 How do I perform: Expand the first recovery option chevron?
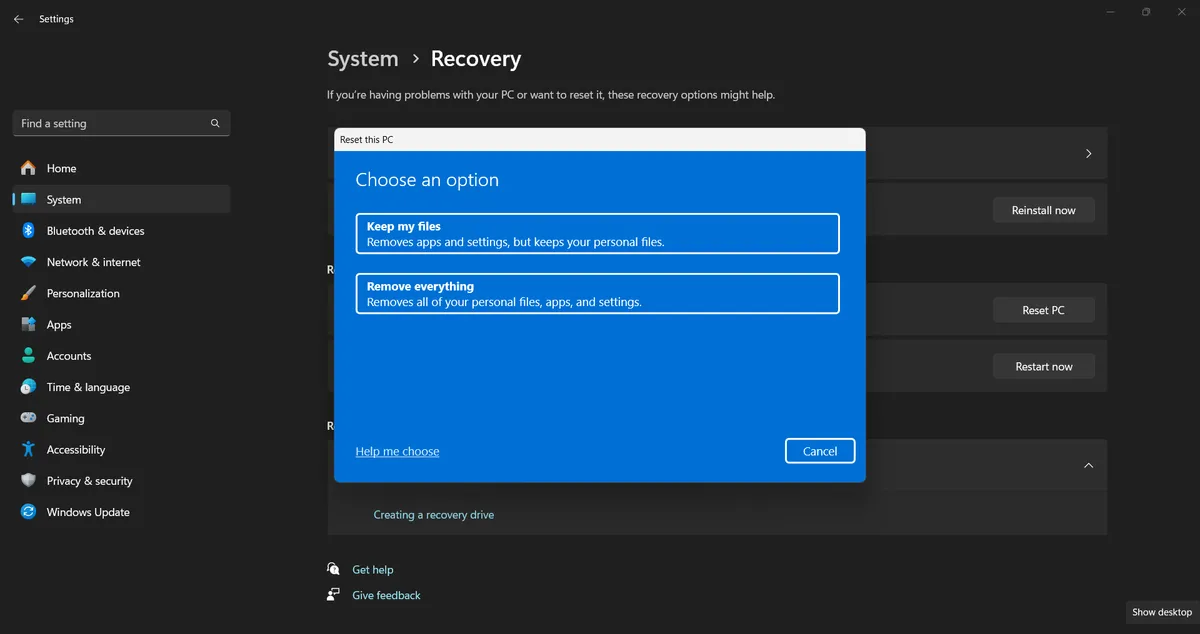(x=1089, y=154)
